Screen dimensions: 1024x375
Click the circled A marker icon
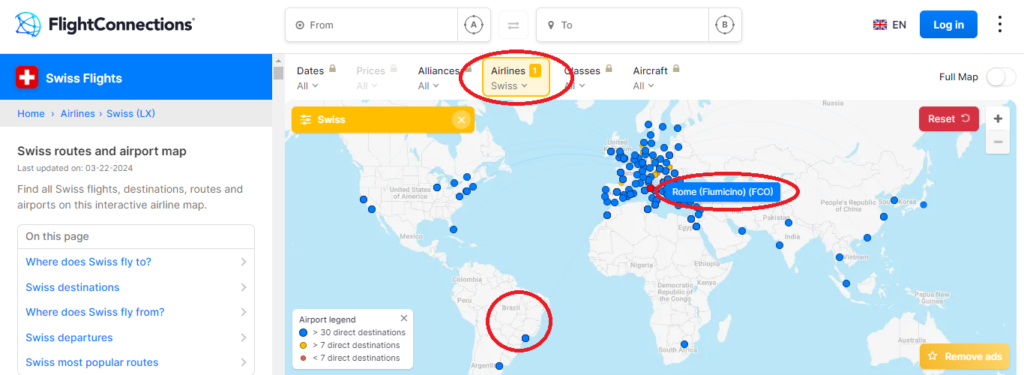pos(473,25)
